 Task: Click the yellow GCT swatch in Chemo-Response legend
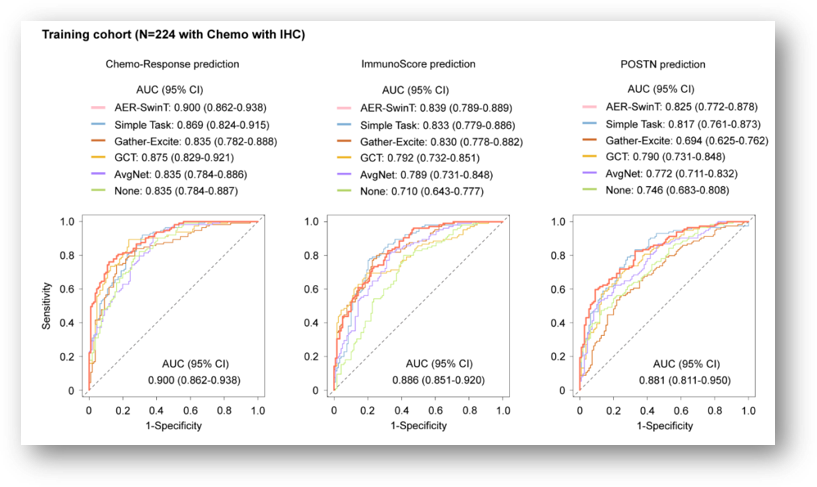98,158
